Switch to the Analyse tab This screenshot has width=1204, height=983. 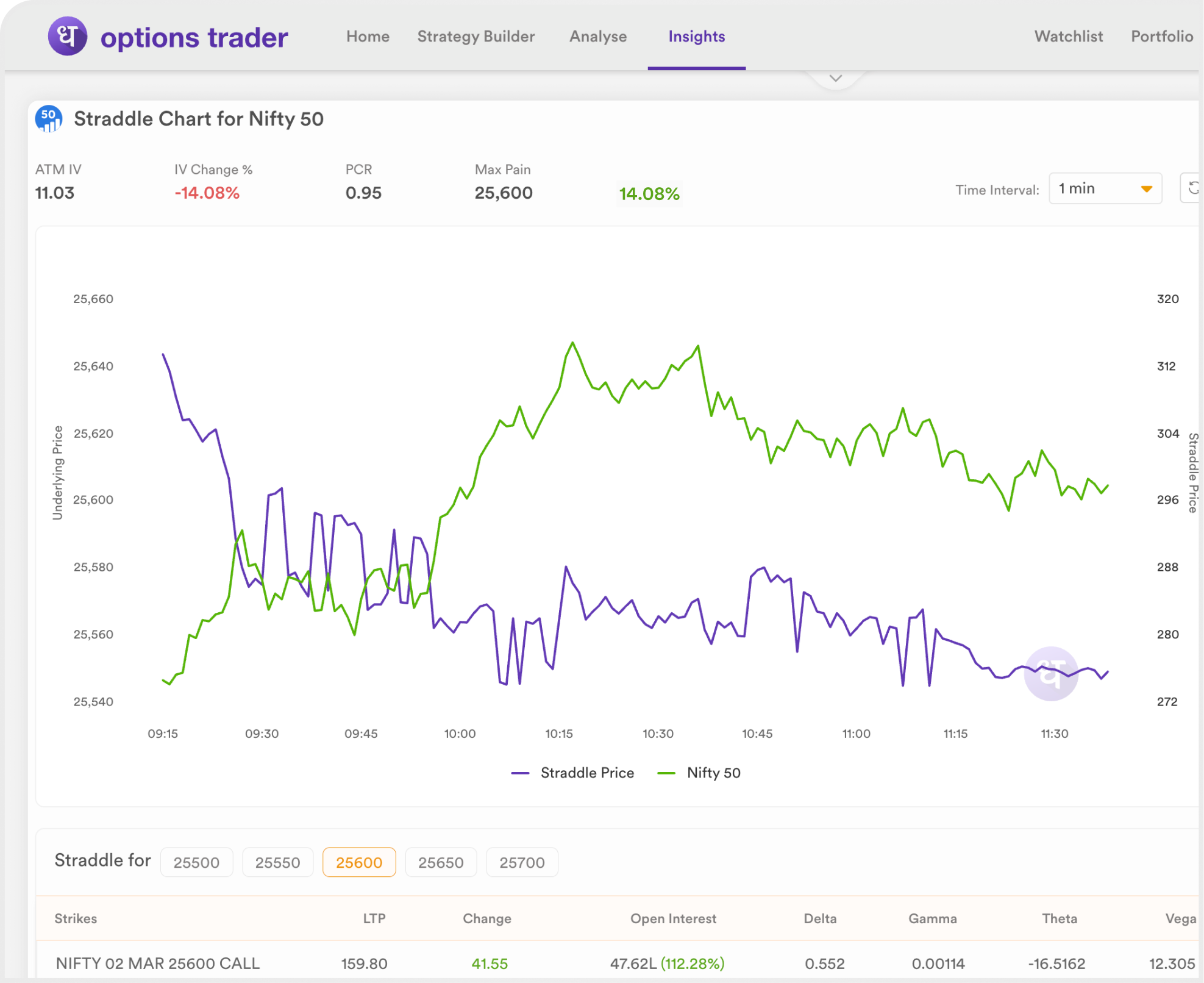598,37
